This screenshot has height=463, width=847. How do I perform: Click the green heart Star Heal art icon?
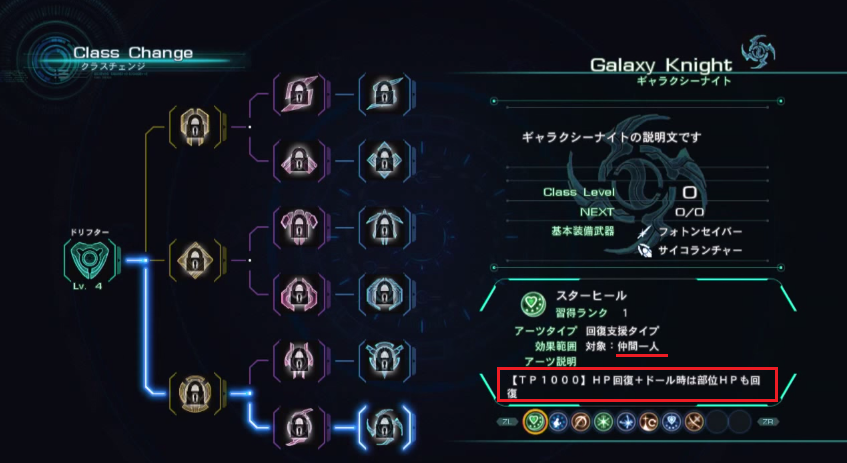[534, 420]
